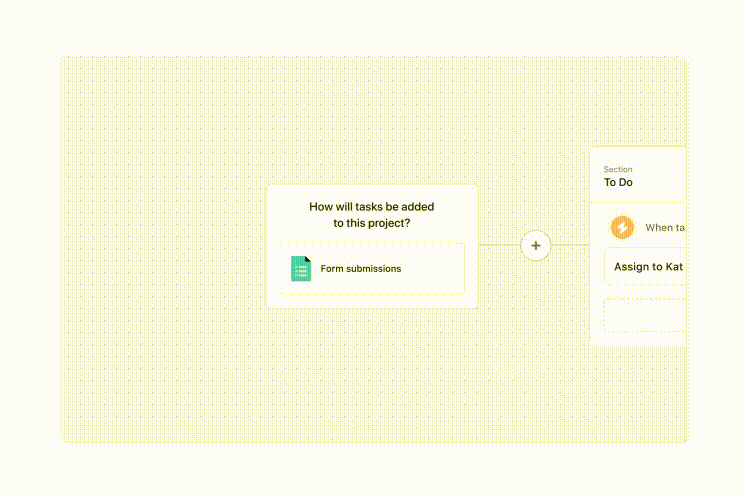
Task: Click the 'When ta...' trigger text
Action: pyautogui.click(x=665, y=228)
